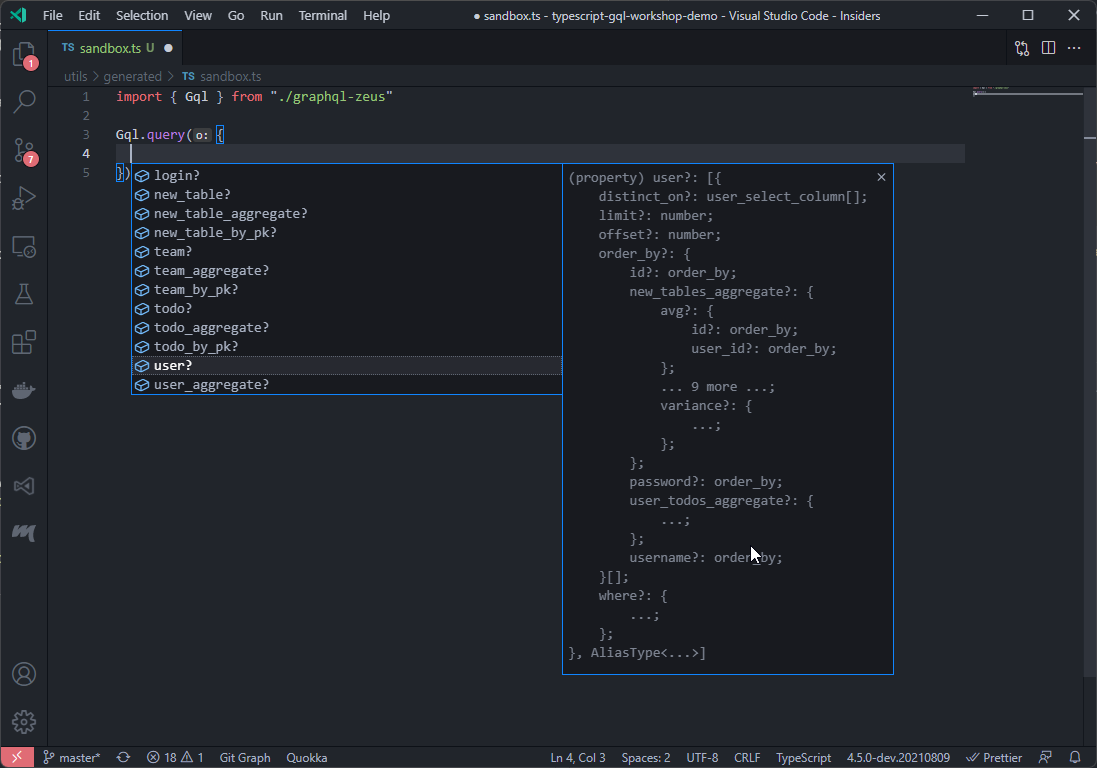Click the Open Changes compare icon
This screenshot has width=1097, height=768.
tap(1022, 48)
